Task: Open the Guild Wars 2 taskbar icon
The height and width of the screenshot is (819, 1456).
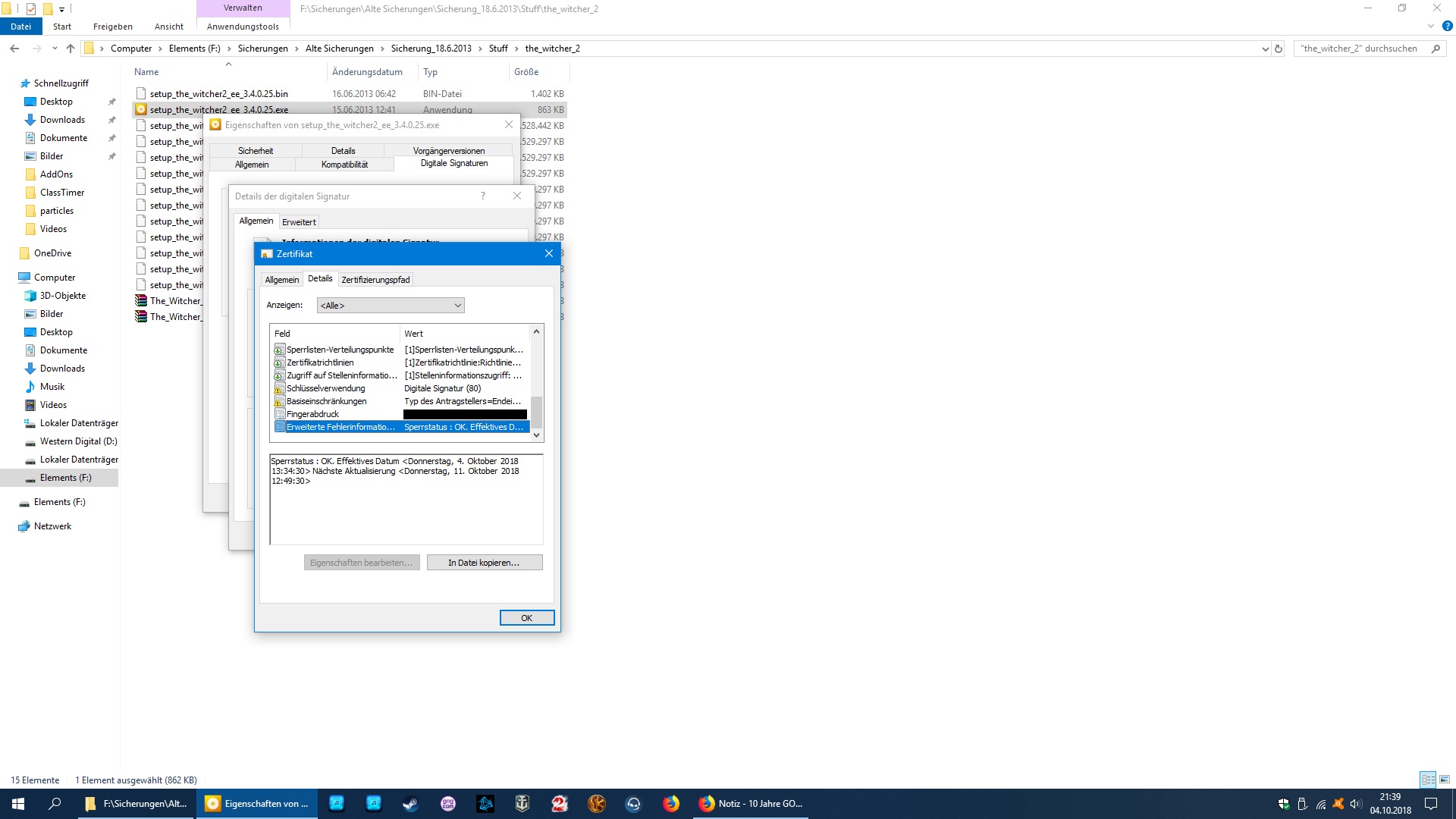Action: pos(560,804)
